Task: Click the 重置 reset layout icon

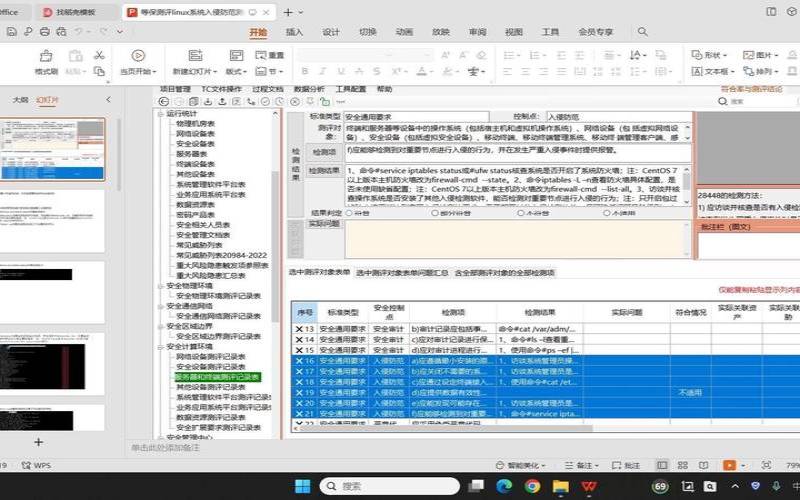Action: pos(269,55)
